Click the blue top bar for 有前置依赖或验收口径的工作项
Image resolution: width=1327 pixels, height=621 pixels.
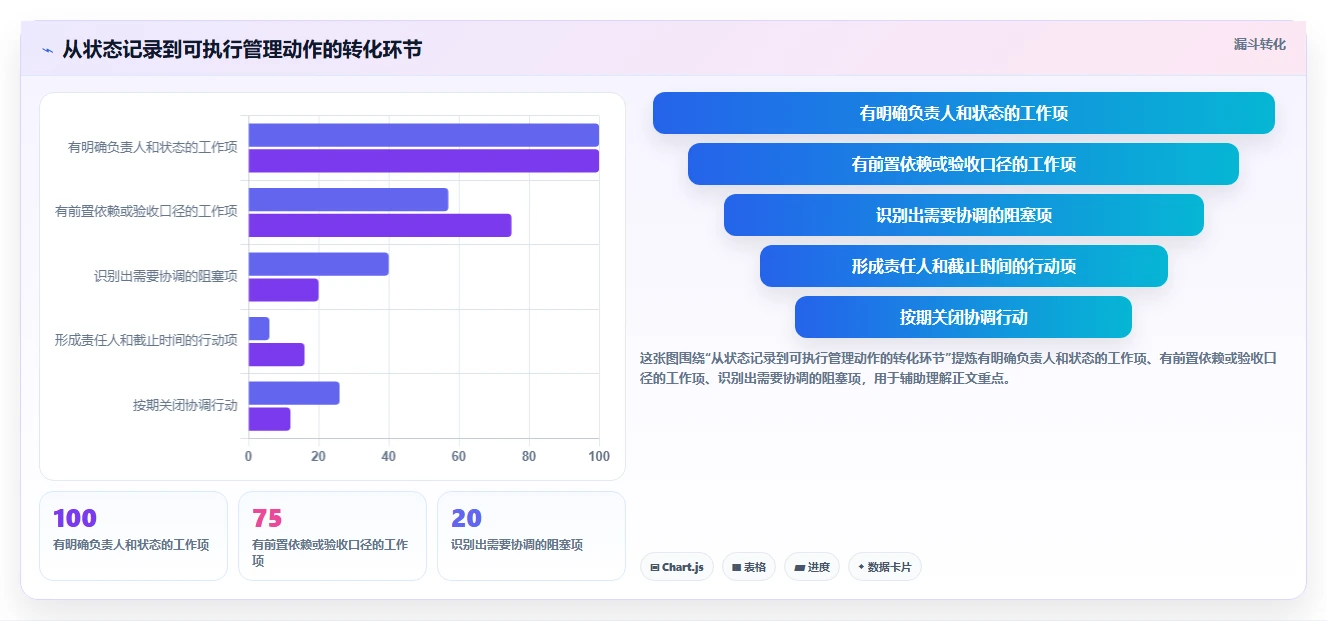coord(348,199)
